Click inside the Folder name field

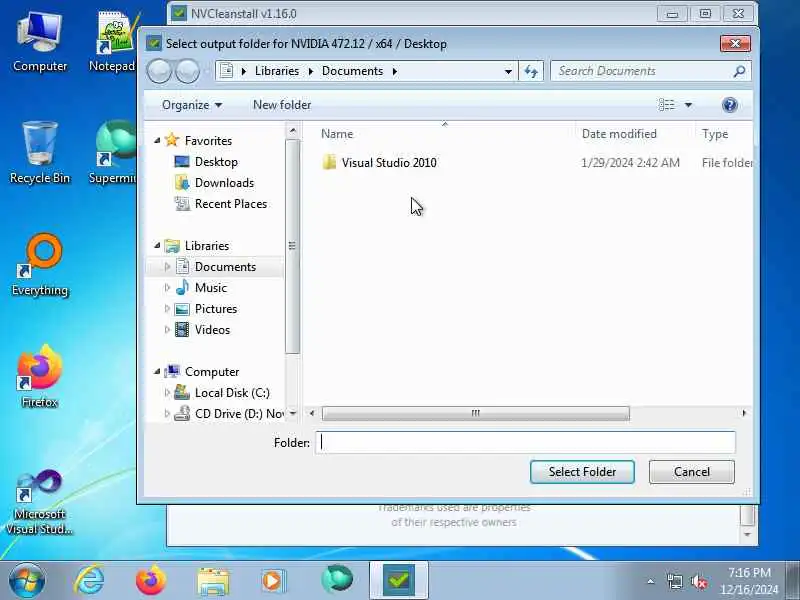point(526,442)
